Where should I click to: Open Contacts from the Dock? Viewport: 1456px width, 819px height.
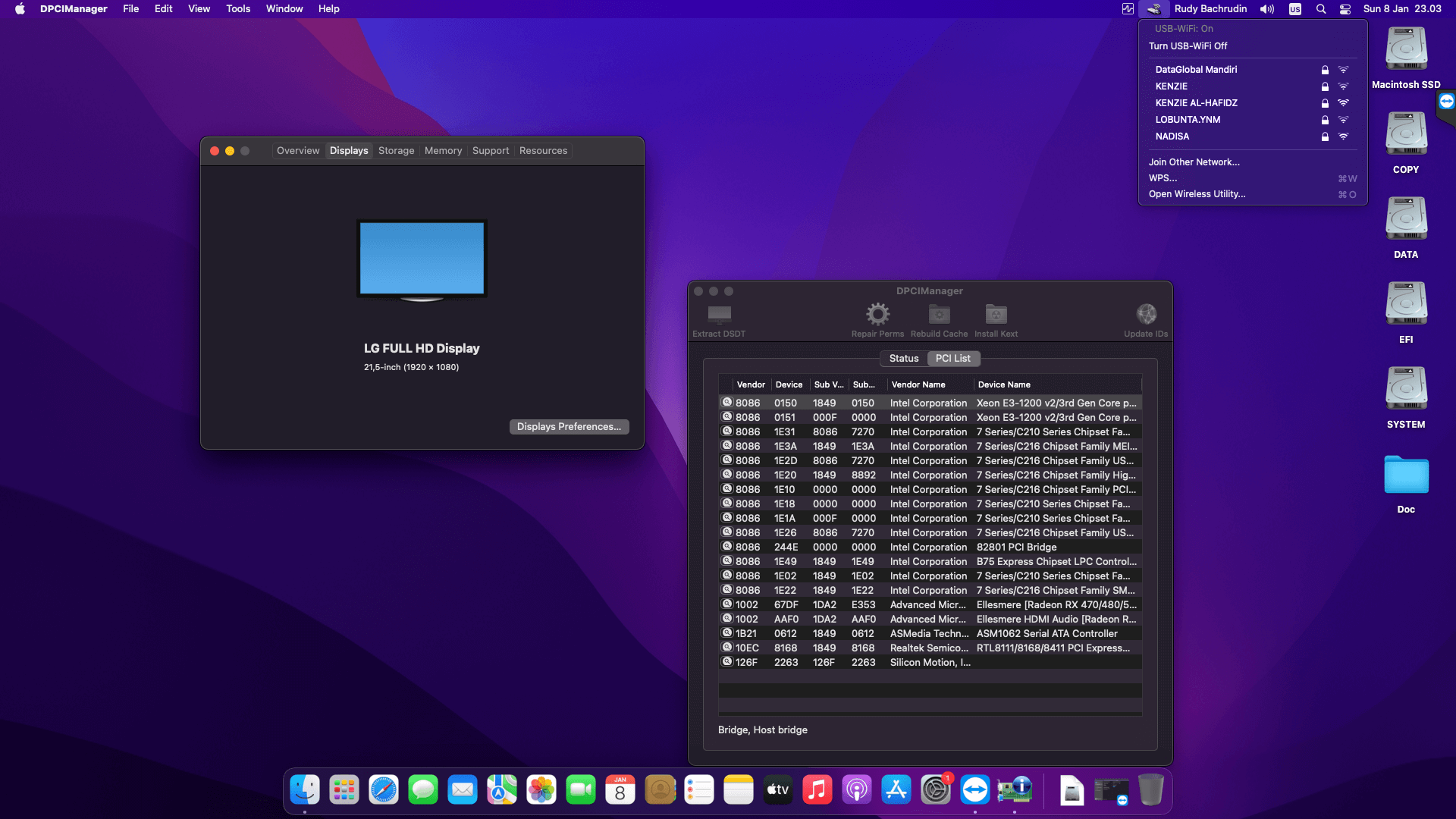[x=660, y=790]
